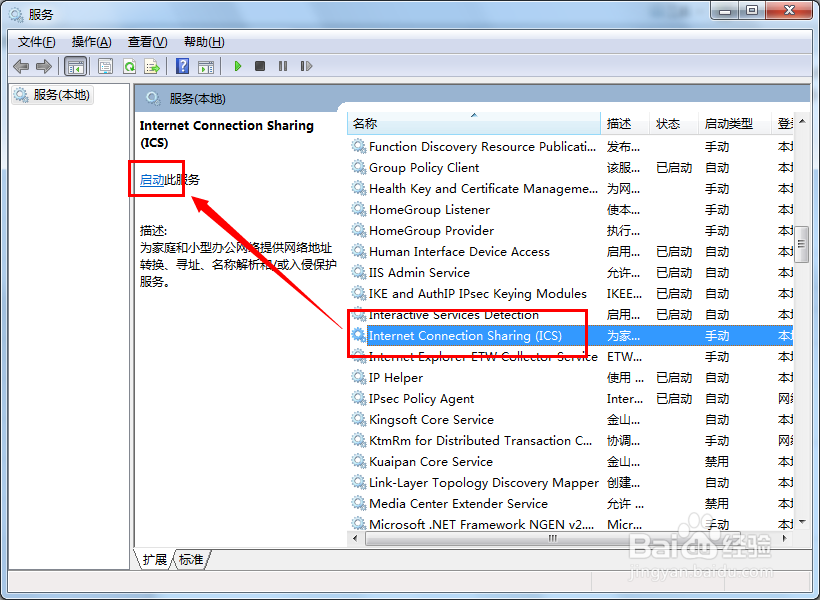Viewport: 820px width, 600px height.
Task: Select the HomeGroup Listener service
Action: click(x=571, y=209)
